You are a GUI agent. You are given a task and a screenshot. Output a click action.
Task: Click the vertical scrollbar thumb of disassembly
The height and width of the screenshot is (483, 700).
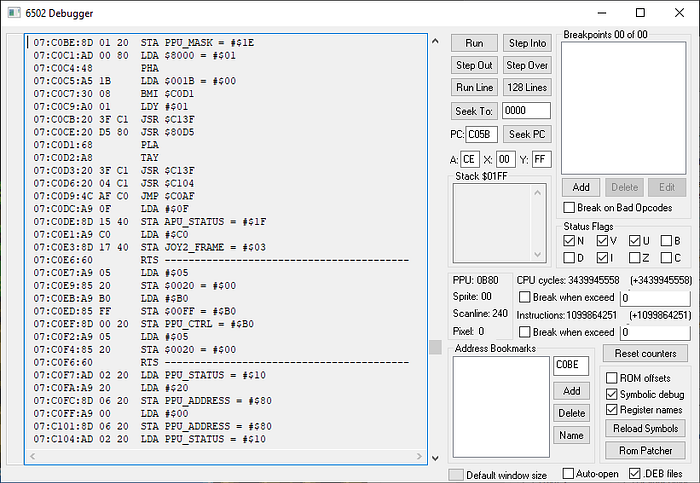coord(435,347)
